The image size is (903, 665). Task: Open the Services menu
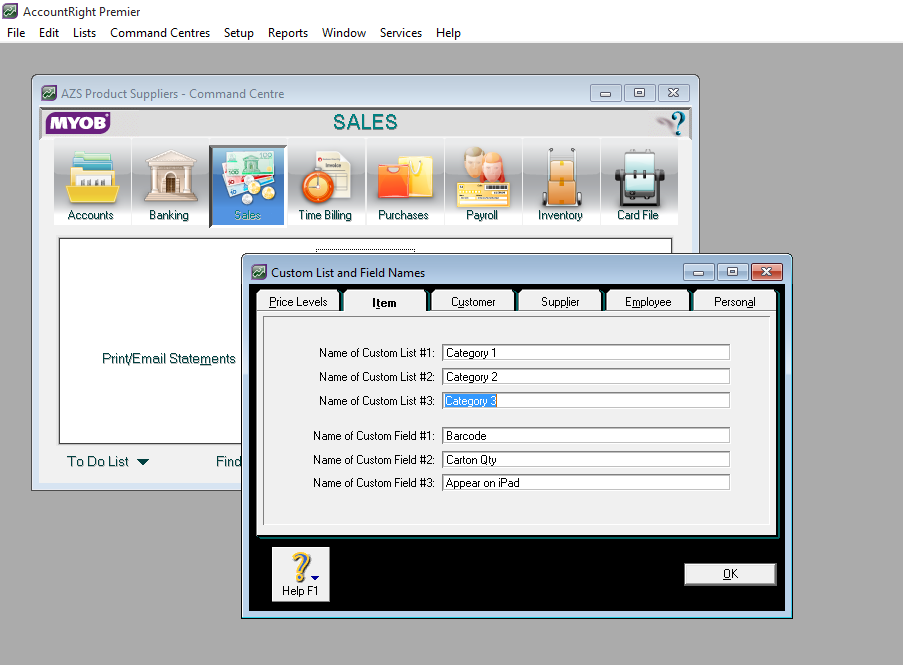pos(401,33)
